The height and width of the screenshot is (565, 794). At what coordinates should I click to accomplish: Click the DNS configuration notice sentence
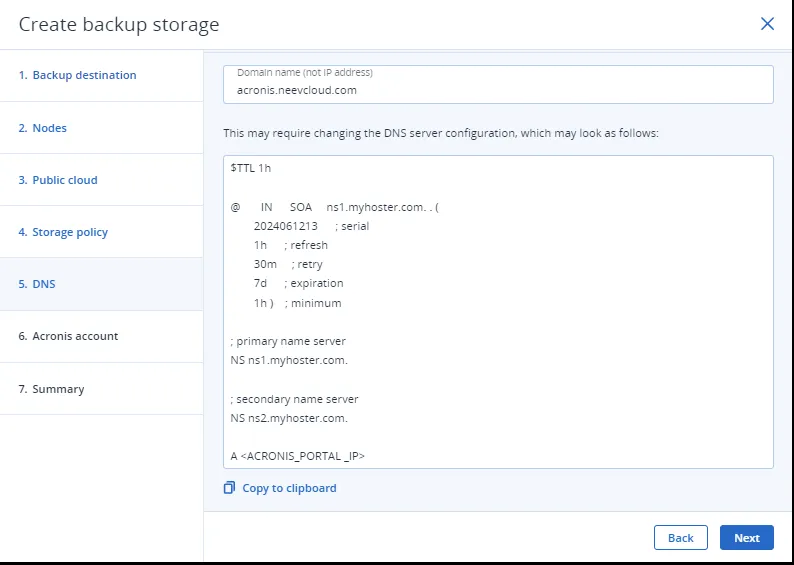pos(441,133)
